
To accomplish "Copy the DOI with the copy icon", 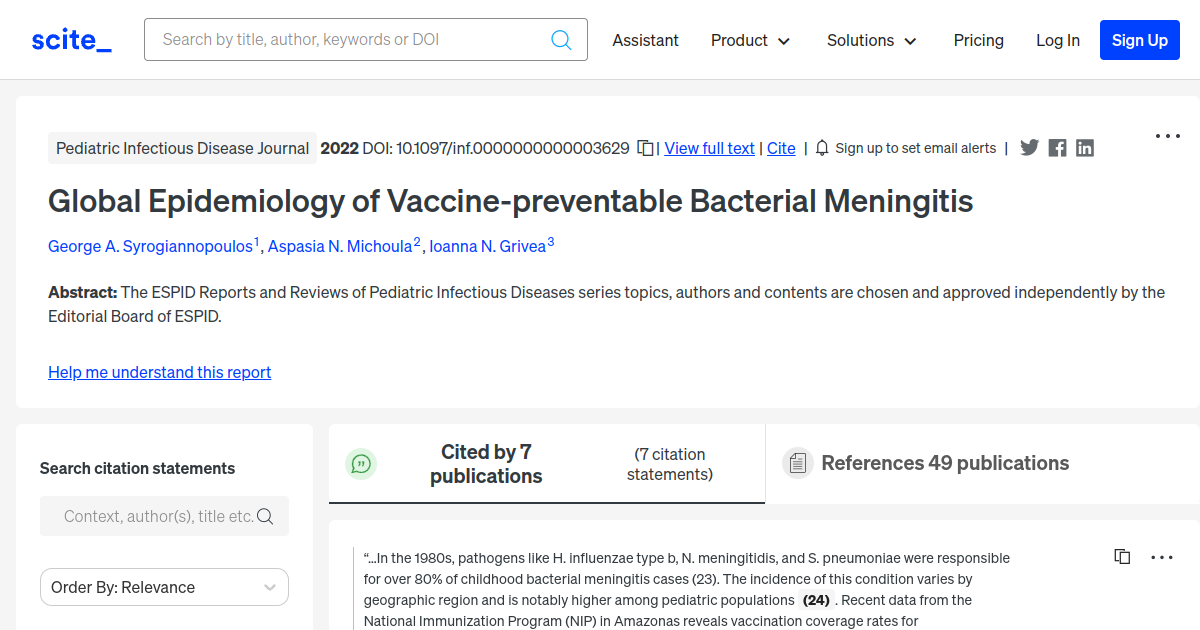I will (646, 148).
